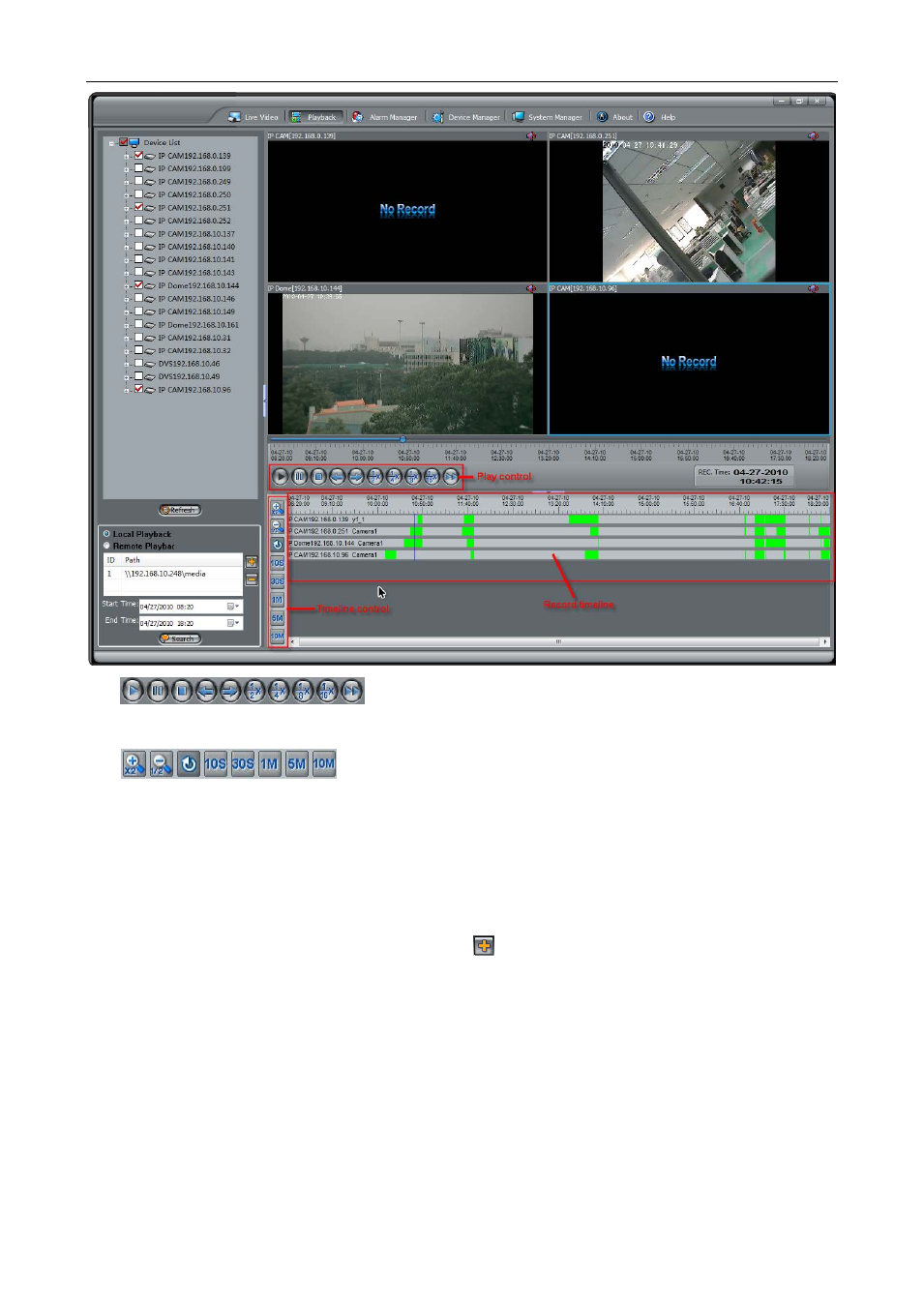This screenshot has width=924, height=1306.
Task: Click 10S in the enlarged timeline strip
Action: point(216,764)
